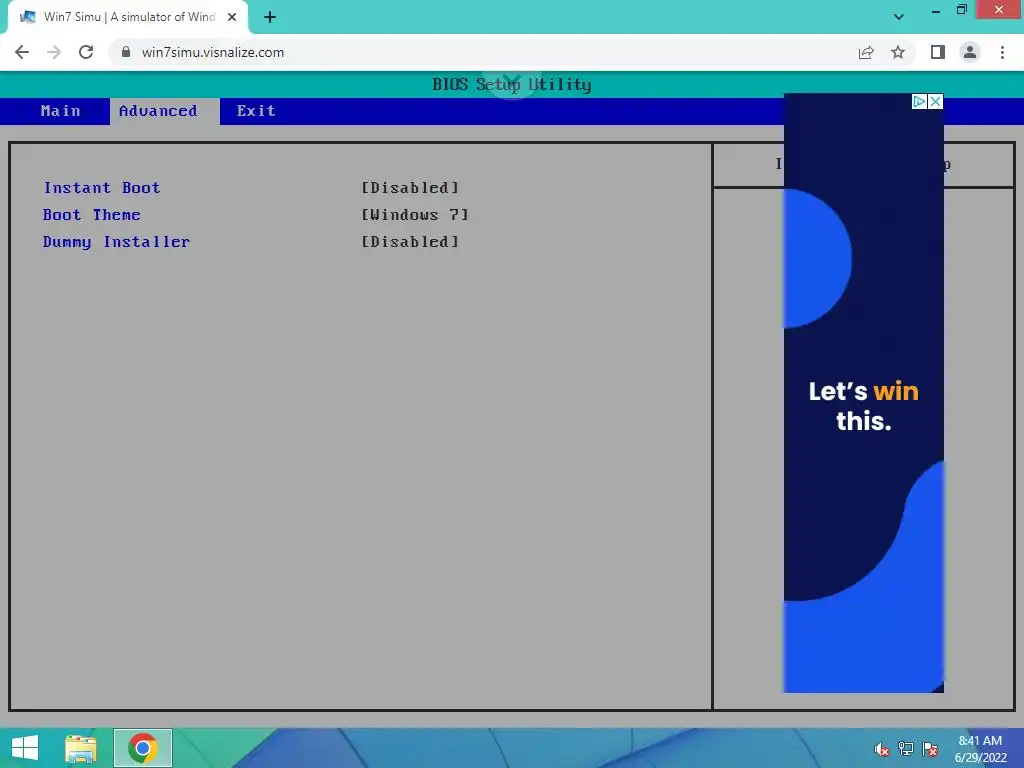Select the Instant Boot setting
This screenshot has height=768, width=1024.
click(x=102, y=188)
